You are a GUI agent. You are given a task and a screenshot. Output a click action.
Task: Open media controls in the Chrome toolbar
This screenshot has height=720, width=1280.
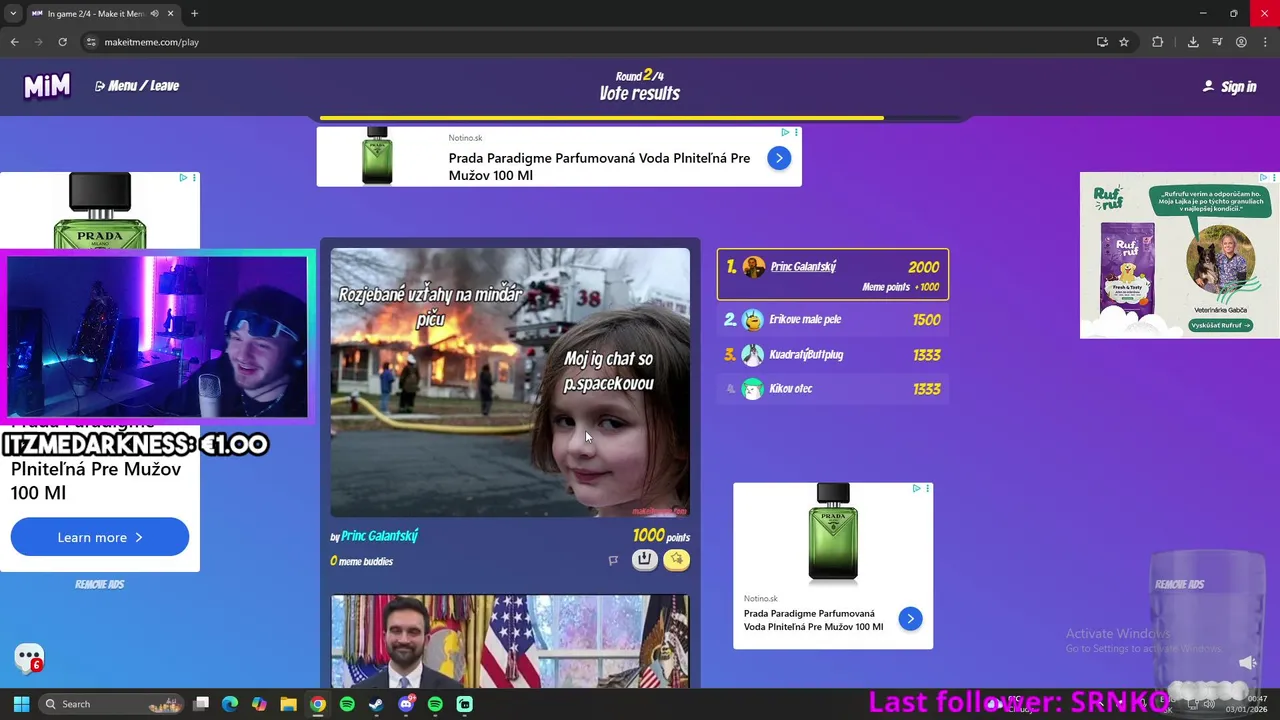[1217, 42]
